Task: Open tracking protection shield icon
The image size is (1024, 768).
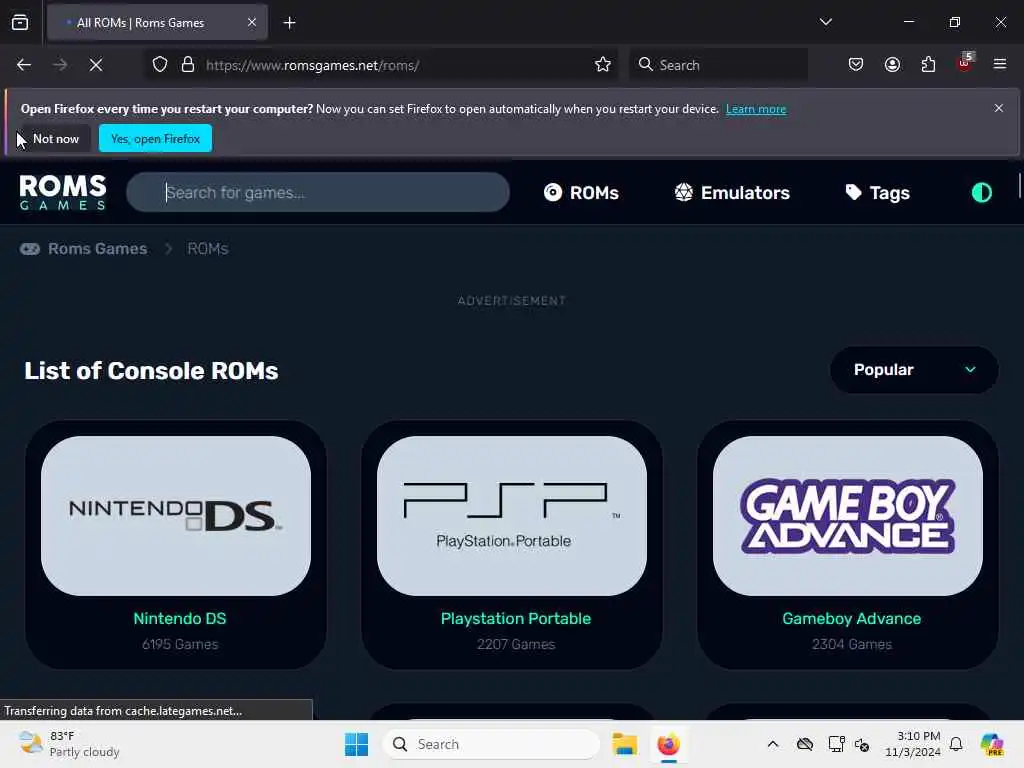Action: click(x=160, y=65)
